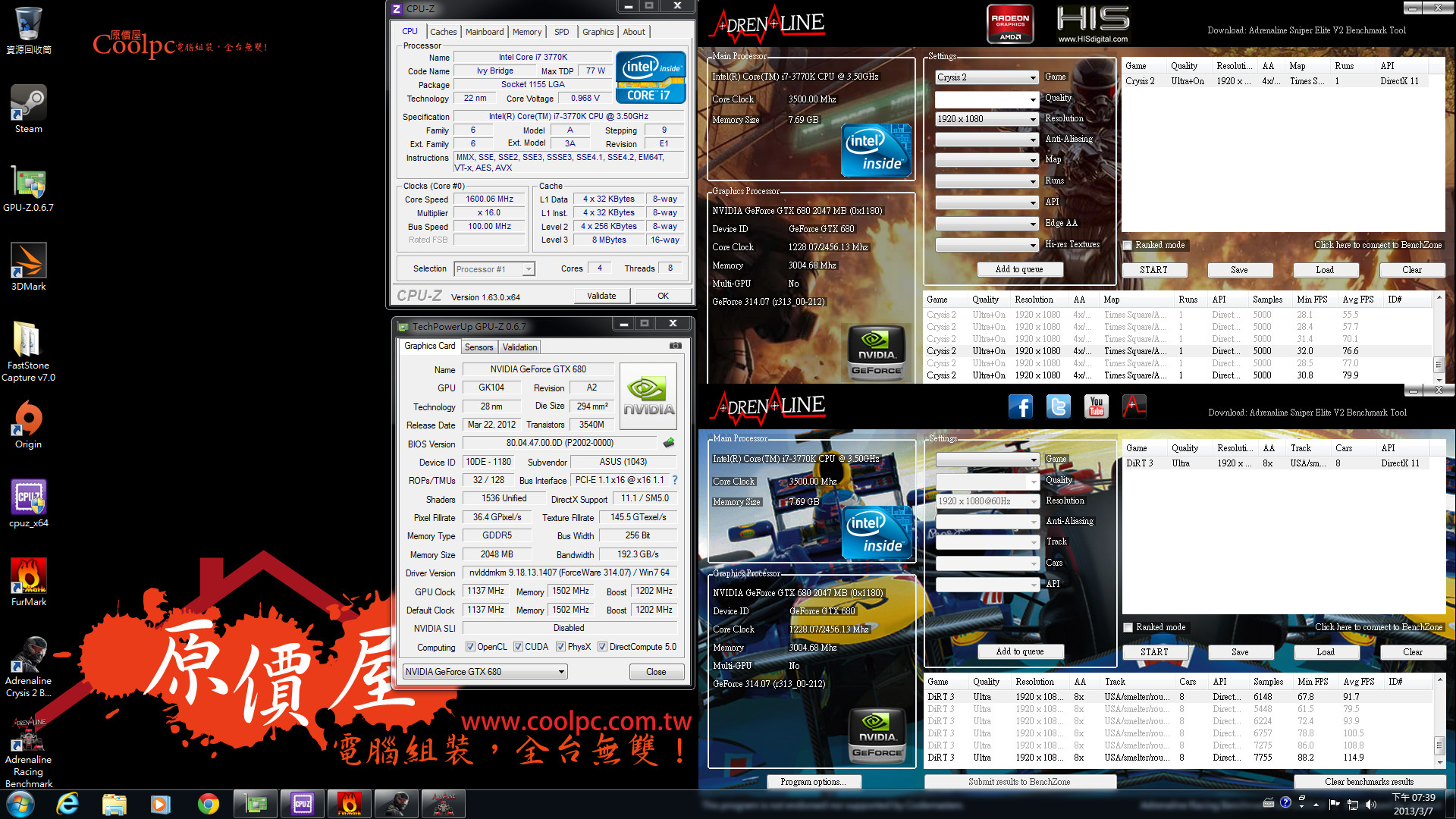Open the Steam desktop shortcut
This screenshot has height=819, width=1456.
[x=29, y=108]
